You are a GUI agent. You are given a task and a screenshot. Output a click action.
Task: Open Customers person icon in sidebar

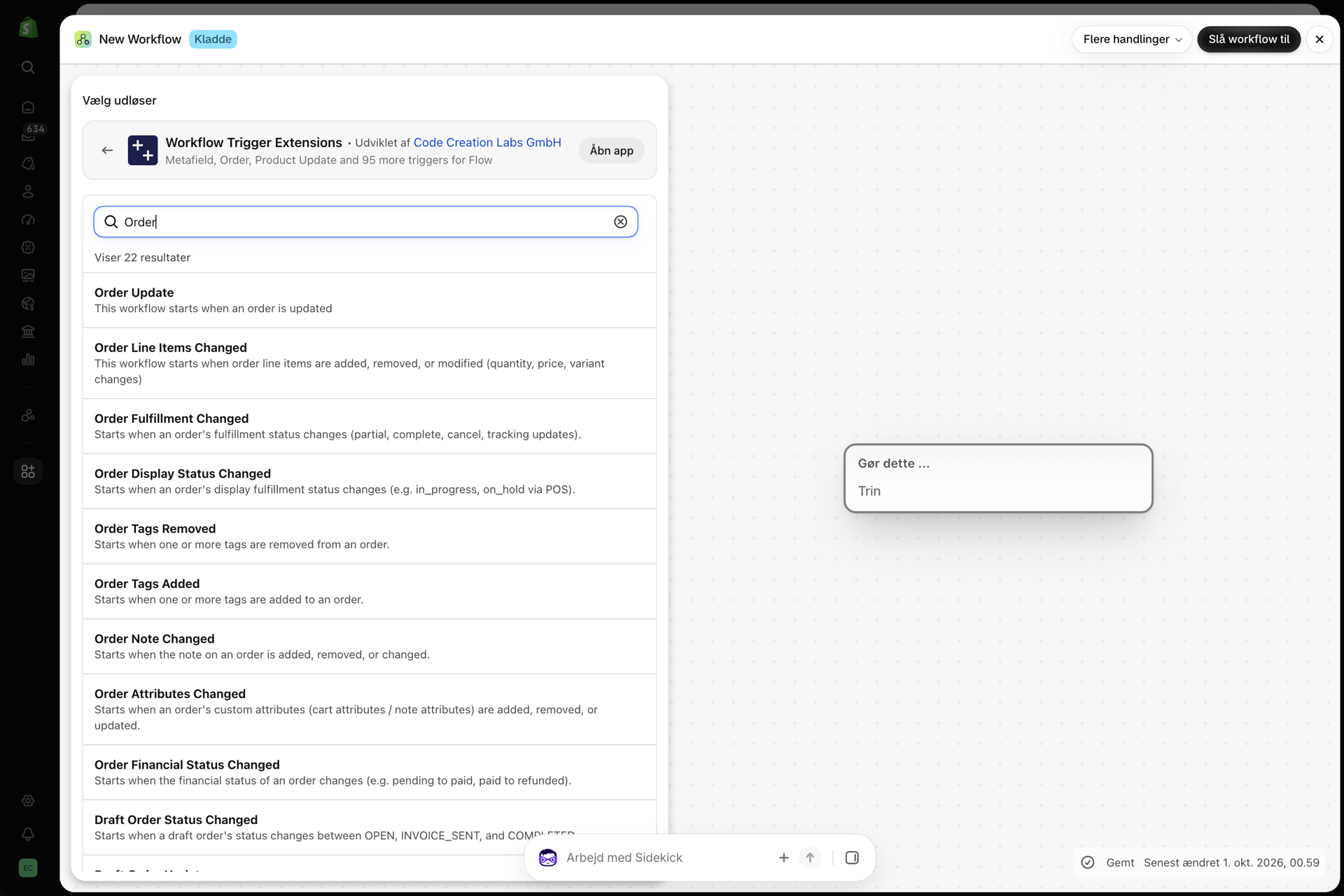tap(28, 191)
